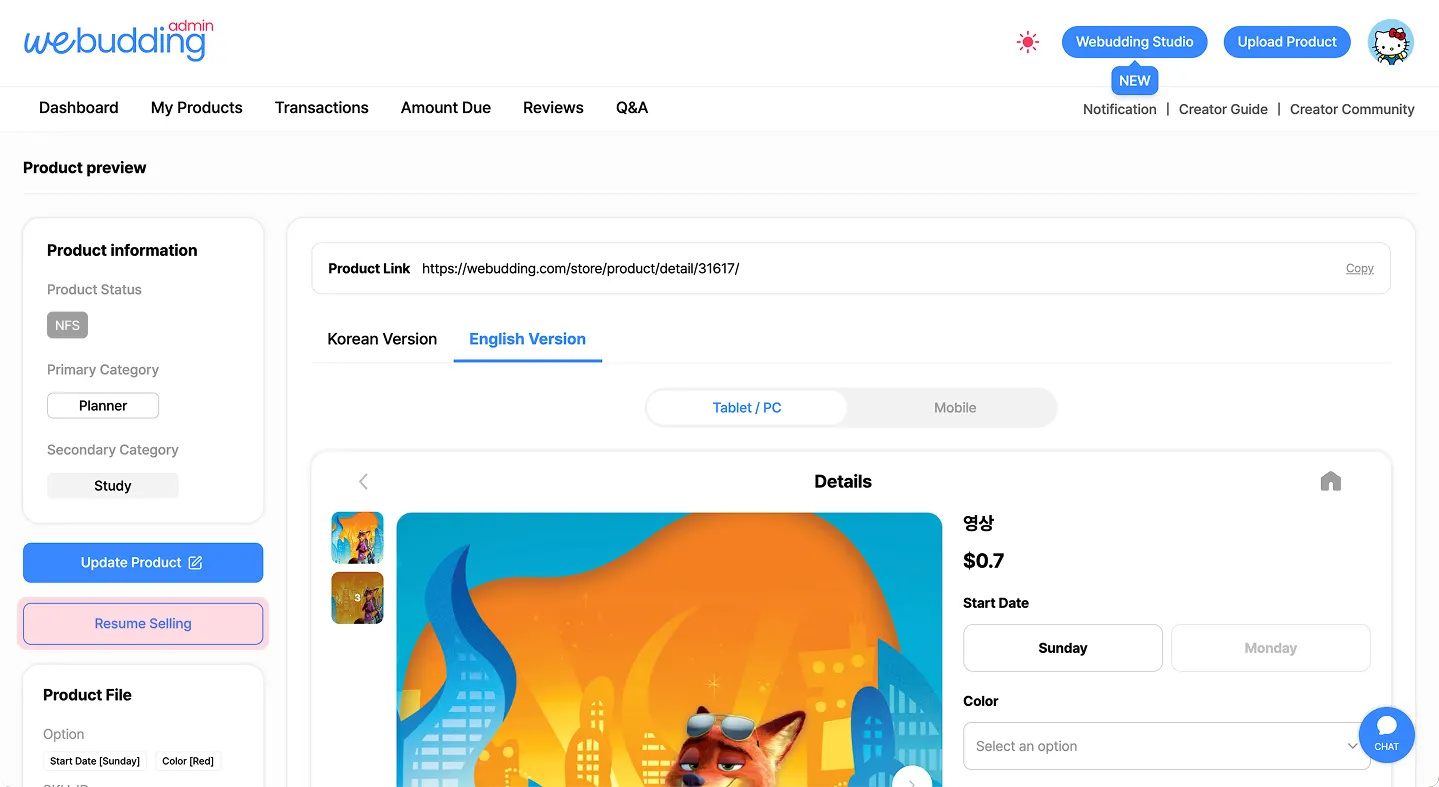Select Sunday as start date

tap(1062, 648)
